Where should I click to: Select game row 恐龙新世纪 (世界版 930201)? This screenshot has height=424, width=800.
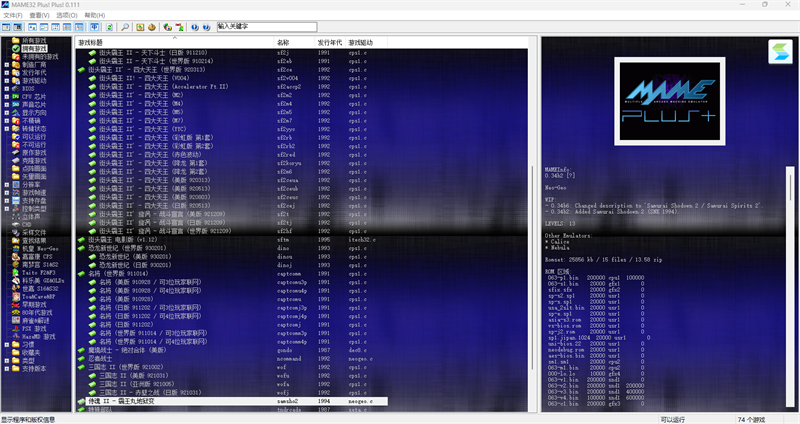pos(232,248)
